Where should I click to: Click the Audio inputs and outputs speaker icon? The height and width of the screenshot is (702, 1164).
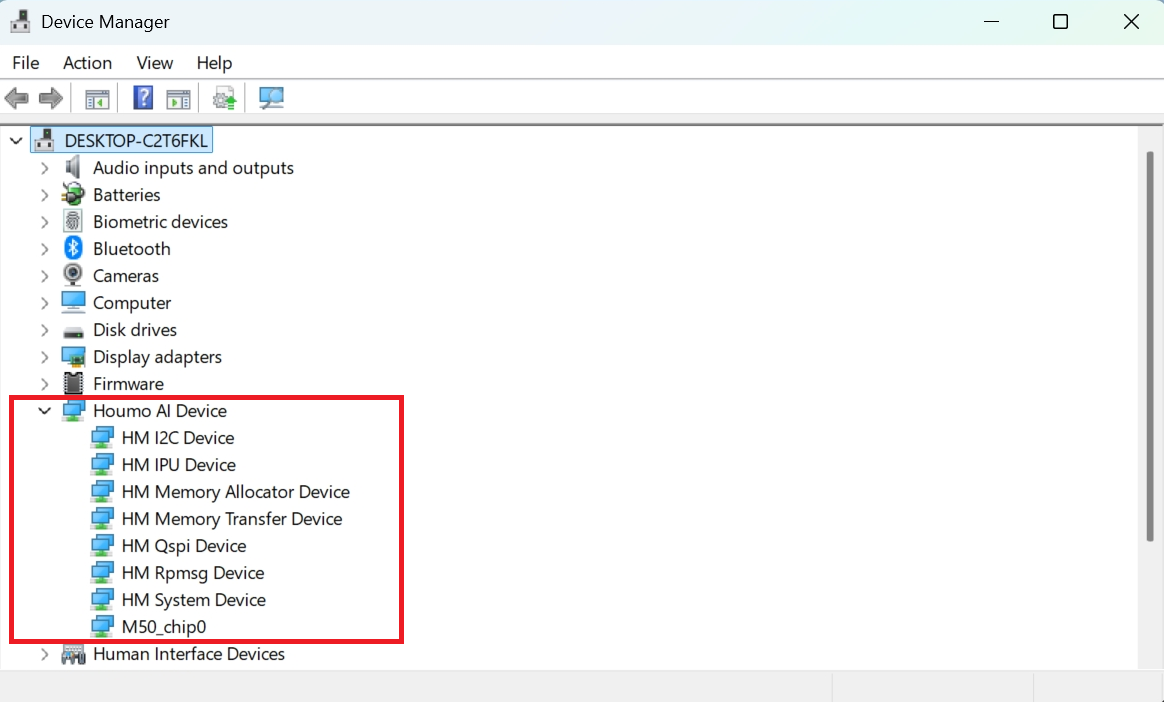[73, 168]
